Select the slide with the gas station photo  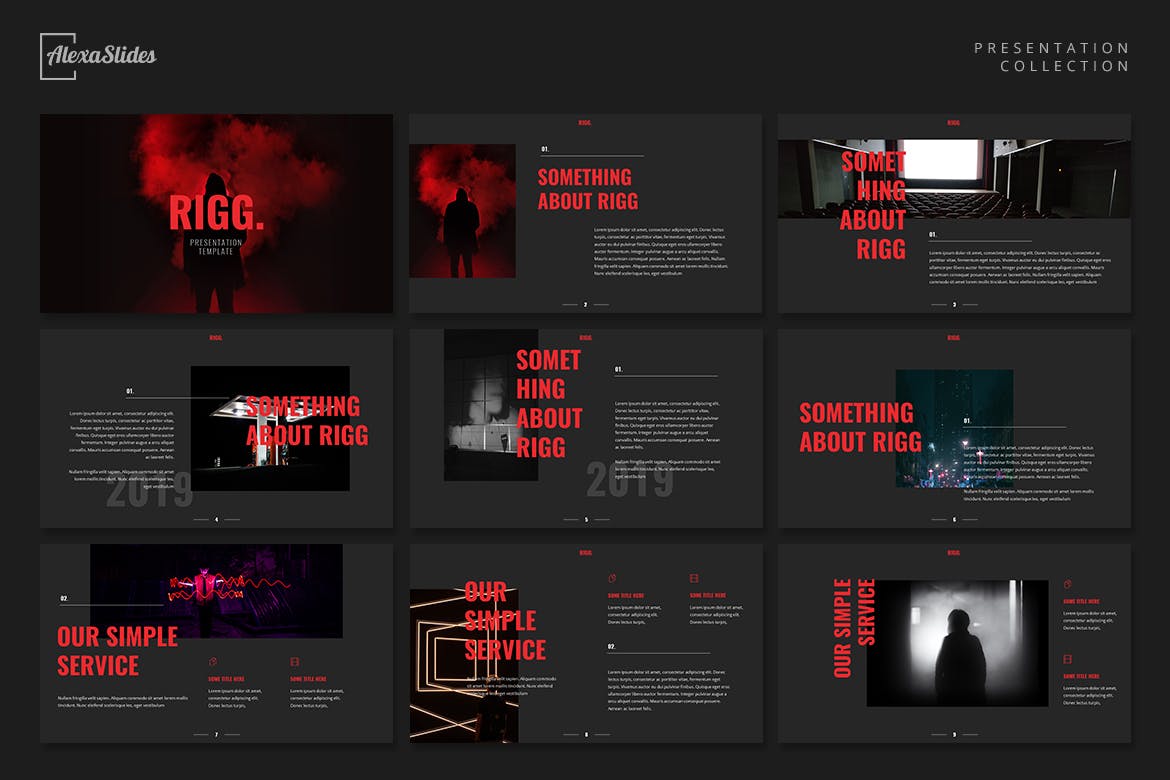(216, 428)
